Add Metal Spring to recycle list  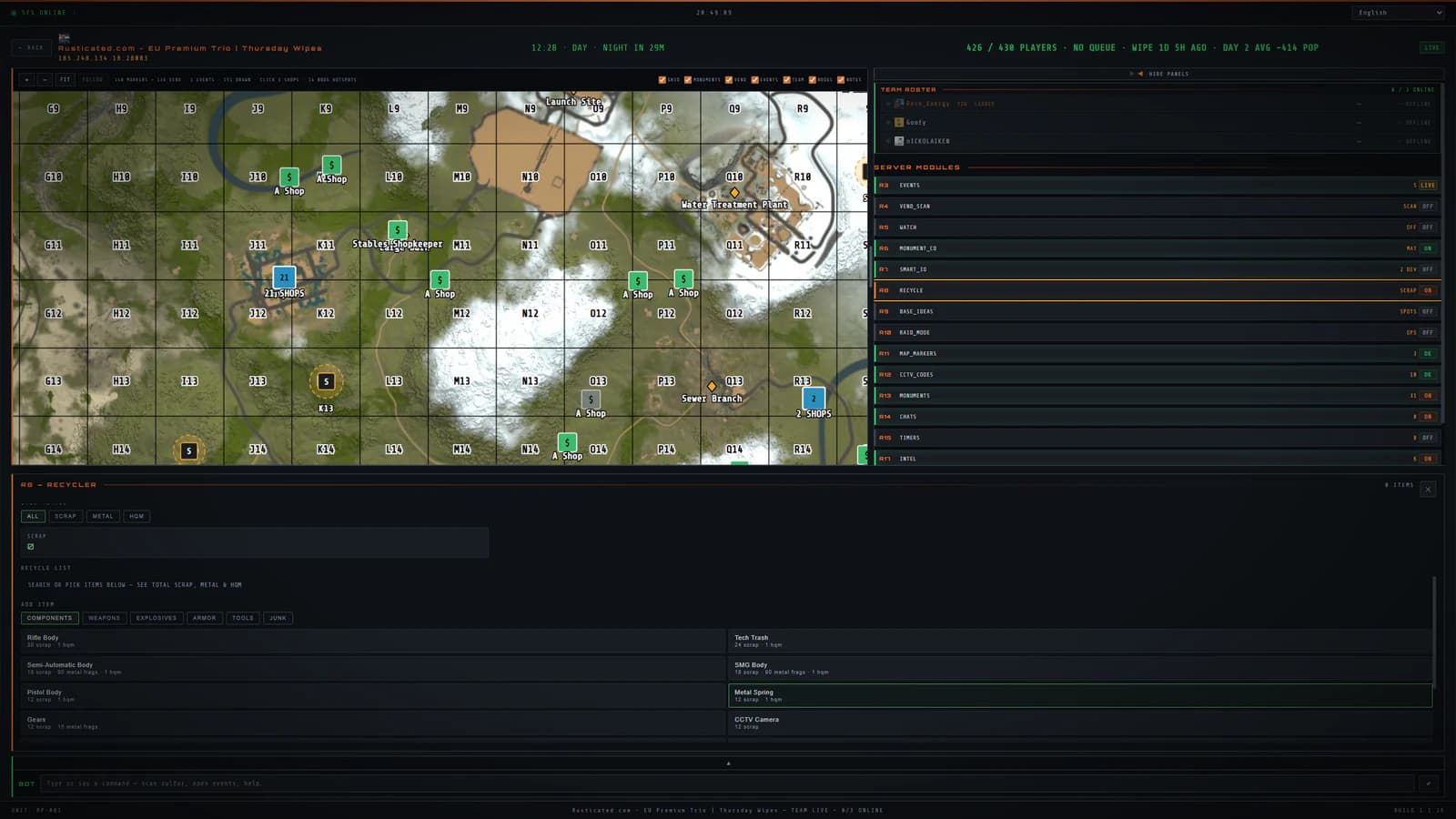1080,695
